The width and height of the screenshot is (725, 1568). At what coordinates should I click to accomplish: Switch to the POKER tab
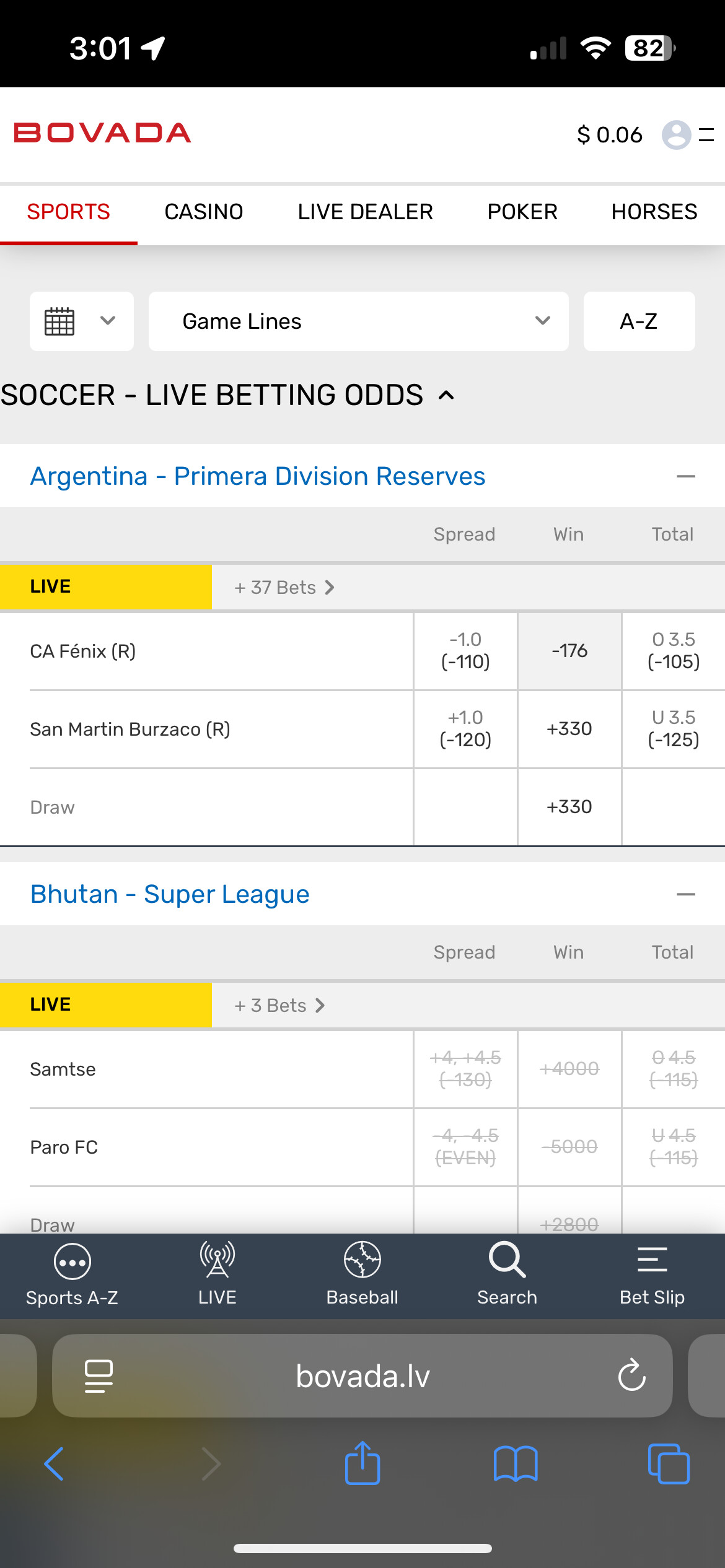click(x=522, y=212)
